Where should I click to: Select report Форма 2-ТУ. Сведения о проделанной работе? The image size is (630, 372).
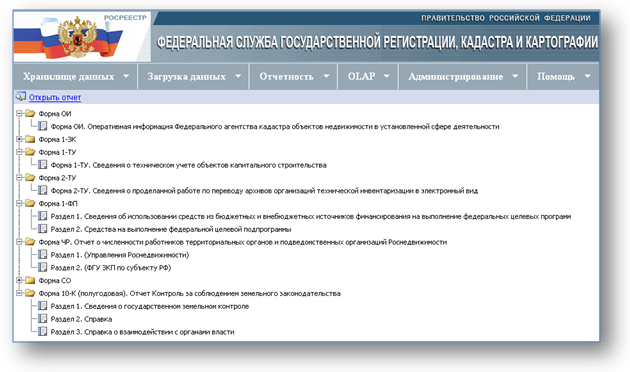click(264, 191)
